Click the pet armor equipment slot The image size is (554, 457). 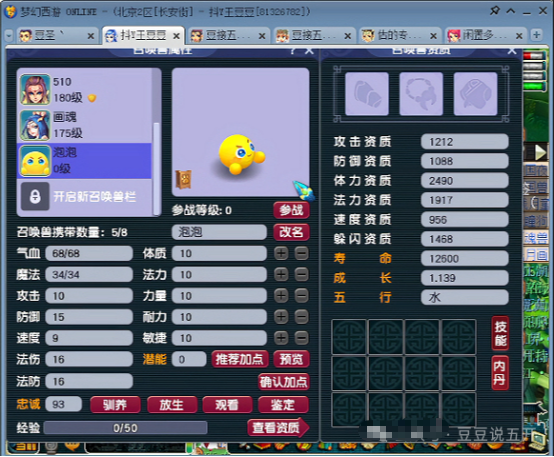(367, 94)
